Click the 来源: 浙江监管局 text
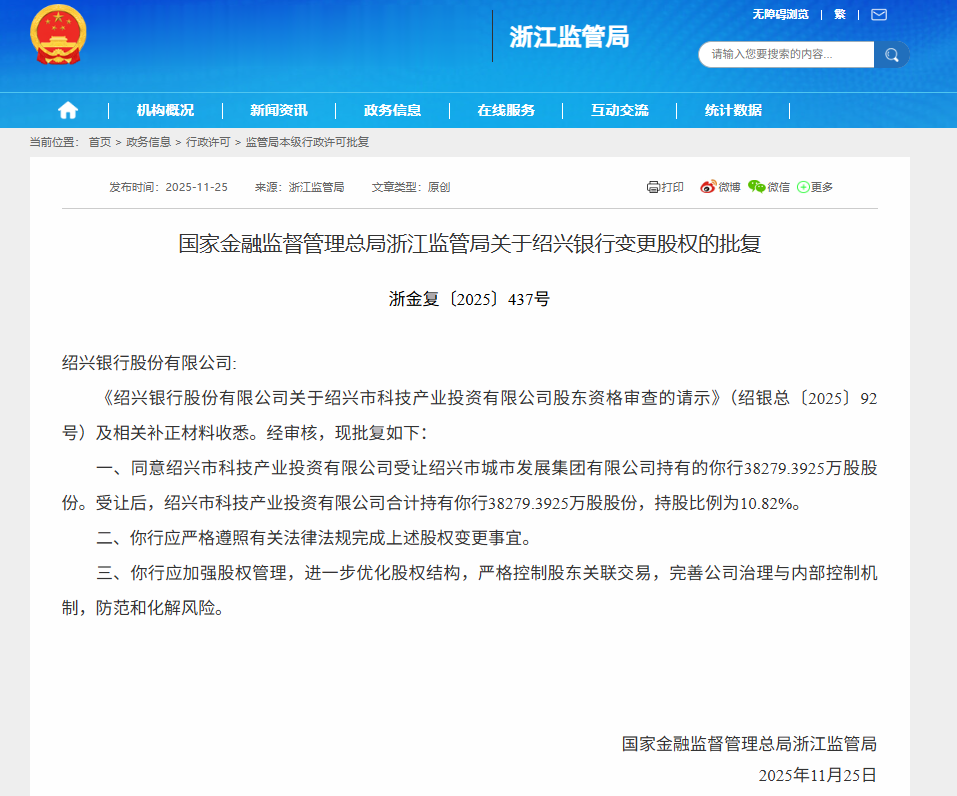The image size is (957, 796). click(x=300, y=187)
